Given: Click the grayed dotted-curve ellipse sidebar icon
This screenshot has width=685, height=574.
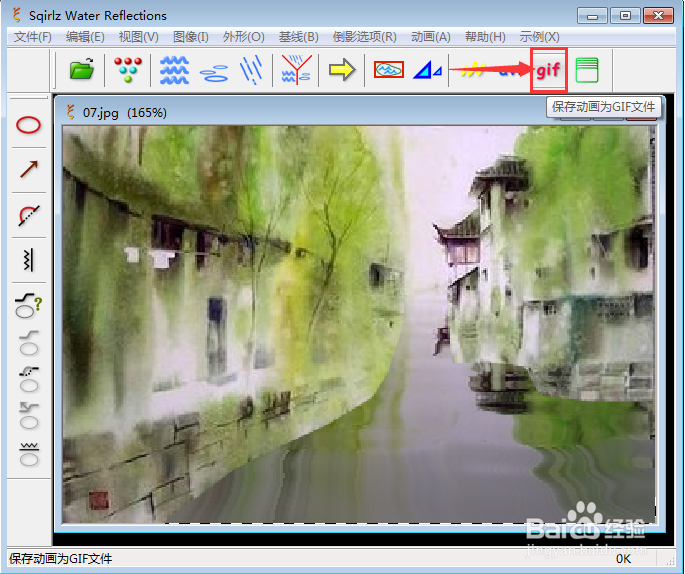Looking at the screenshot, I should [29, 379].
